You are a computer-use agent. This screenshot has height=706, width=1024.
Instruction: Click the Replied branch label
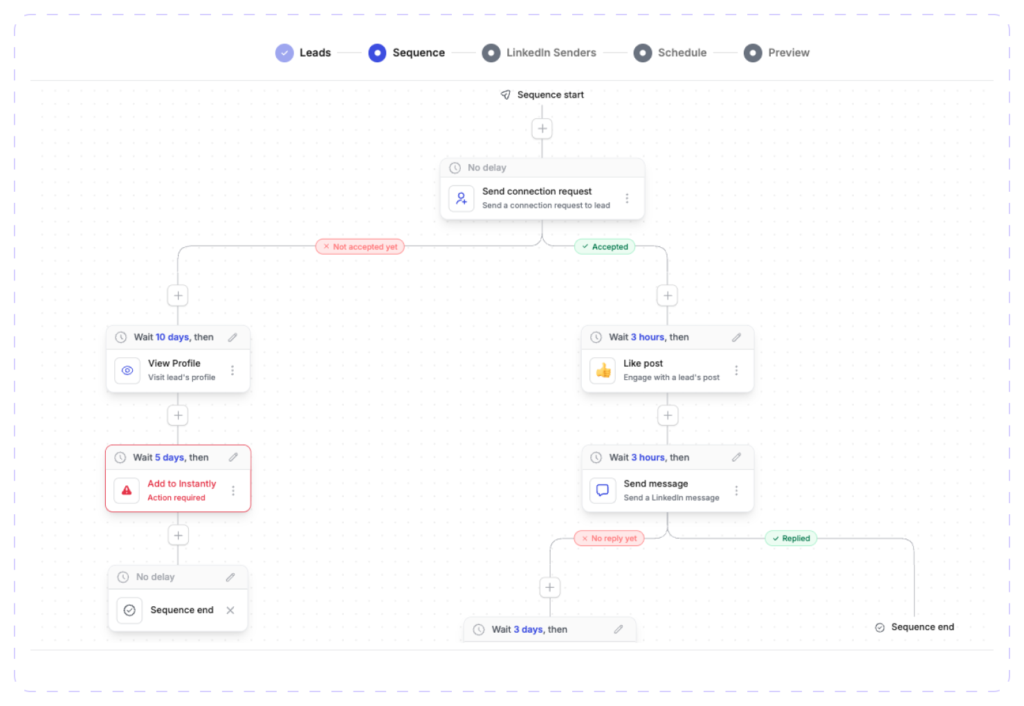[791, 538]
